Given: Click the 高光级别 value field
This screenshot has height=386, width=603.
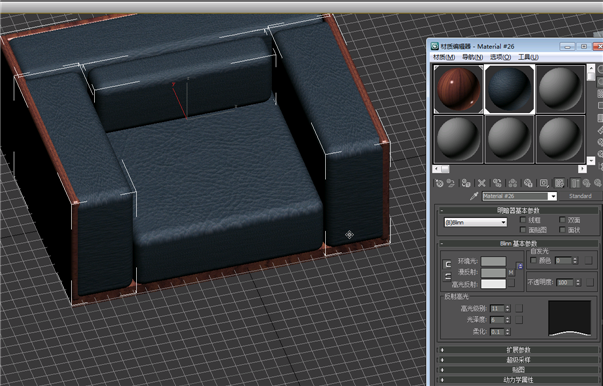Looking at the screenshot, I should click(497, 308).
